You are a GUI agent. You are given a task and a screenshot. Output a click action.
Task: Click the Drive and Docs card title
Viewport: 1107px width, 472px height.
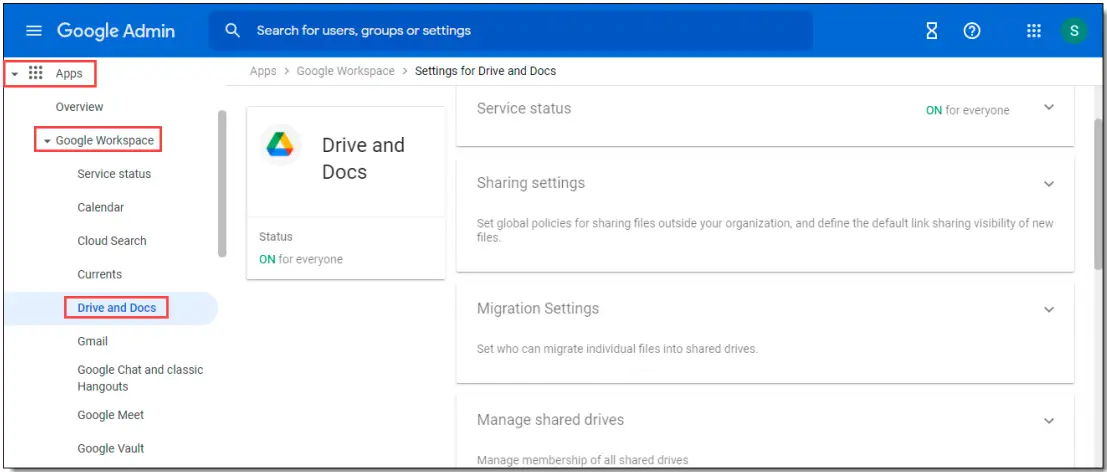pyautogui.click(x=363, y=158)
